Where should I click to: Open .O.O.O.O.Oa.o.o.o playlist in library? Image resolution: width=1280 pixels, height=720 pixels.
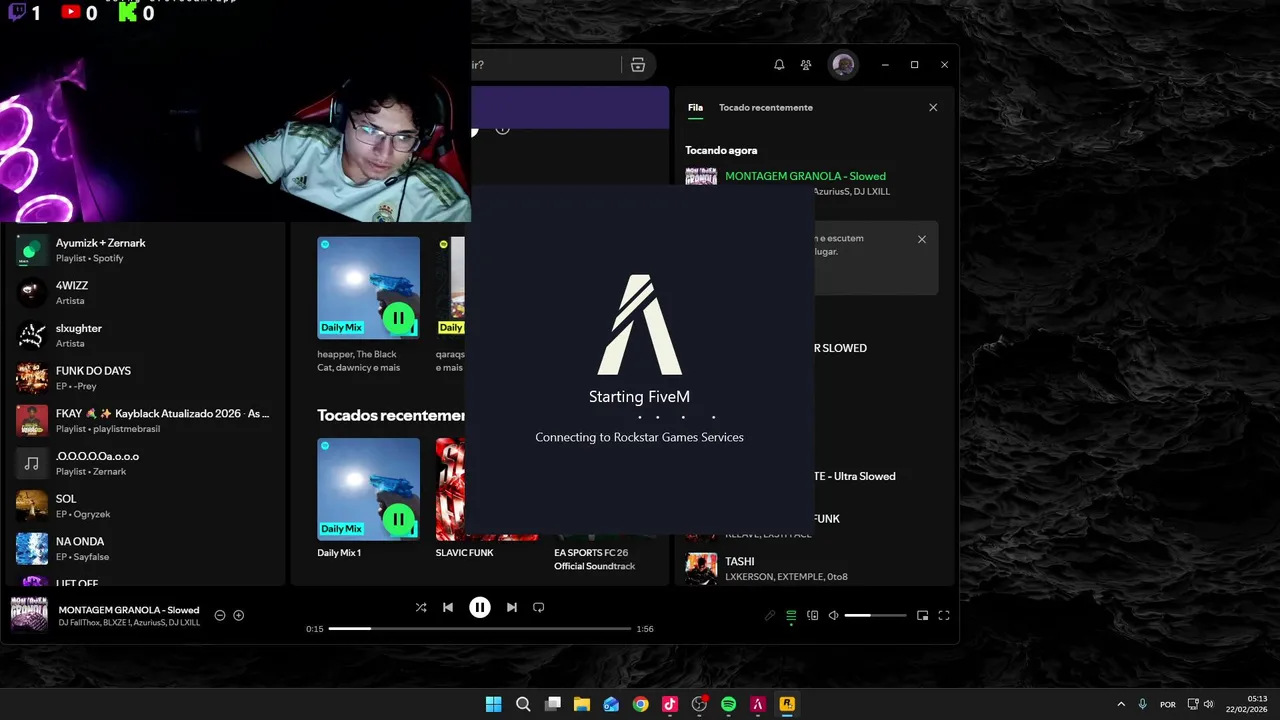(145, 463)
